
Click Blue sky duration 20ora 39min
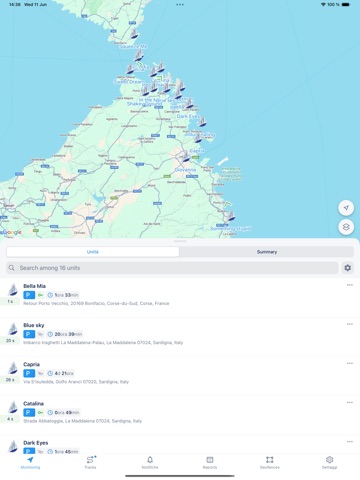(65, 334)
